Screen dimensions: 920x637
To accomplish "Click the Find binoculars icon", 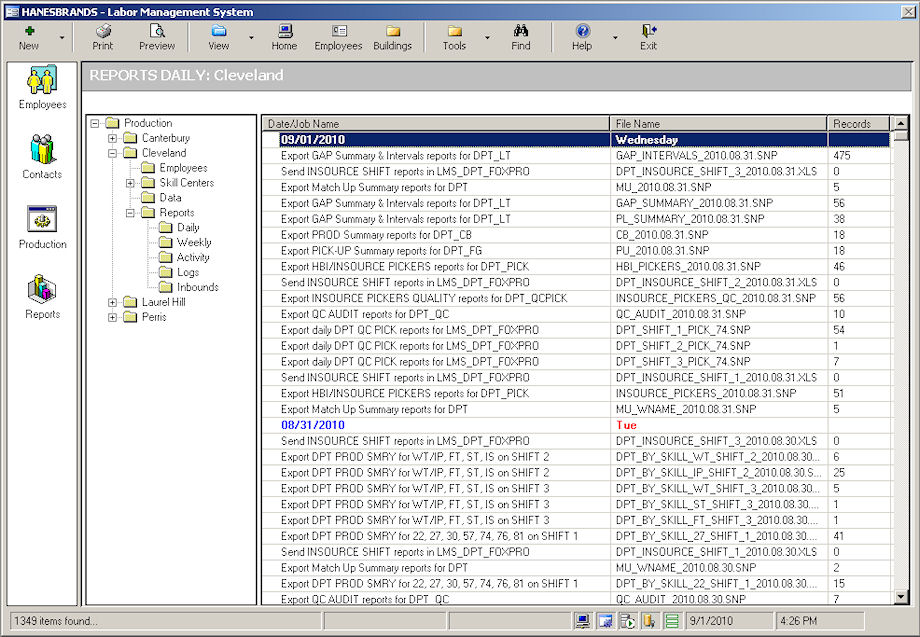I will [520, 31].
